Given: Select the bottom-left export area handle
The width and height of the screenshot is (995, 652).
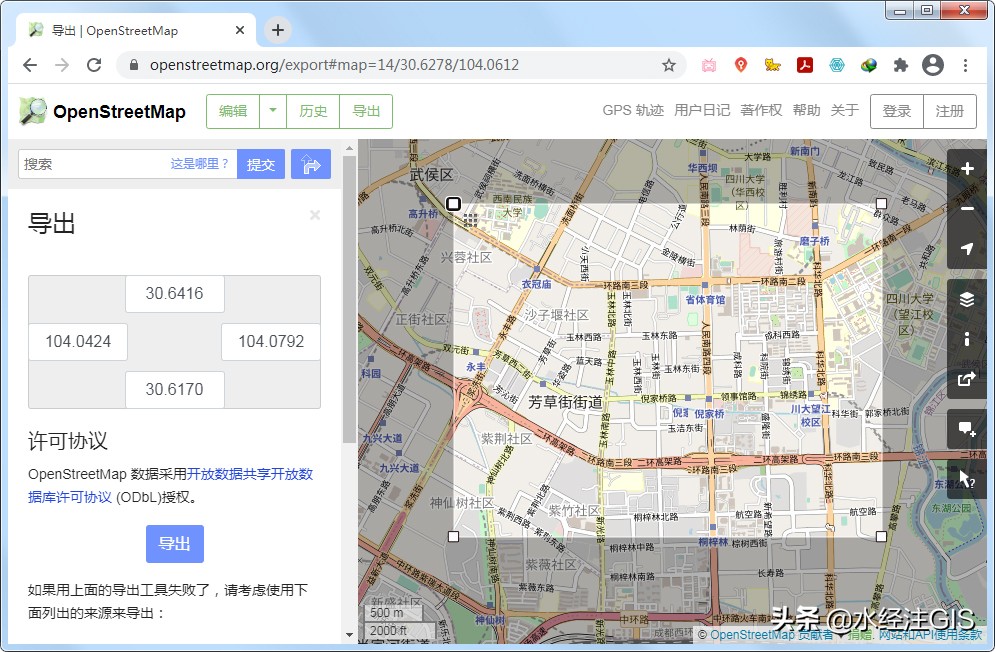Looking at the screenshot, I should click(453, 536).
